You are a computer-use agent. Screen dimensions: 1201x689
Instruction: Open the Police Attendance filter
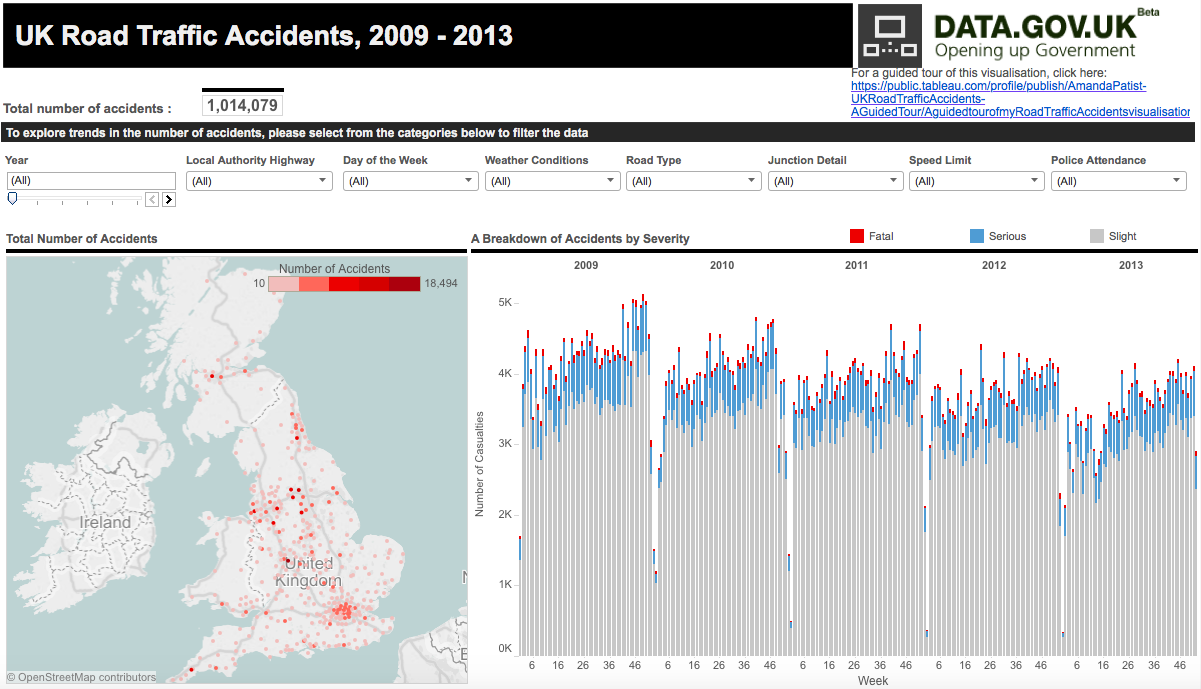[1118, 181]
